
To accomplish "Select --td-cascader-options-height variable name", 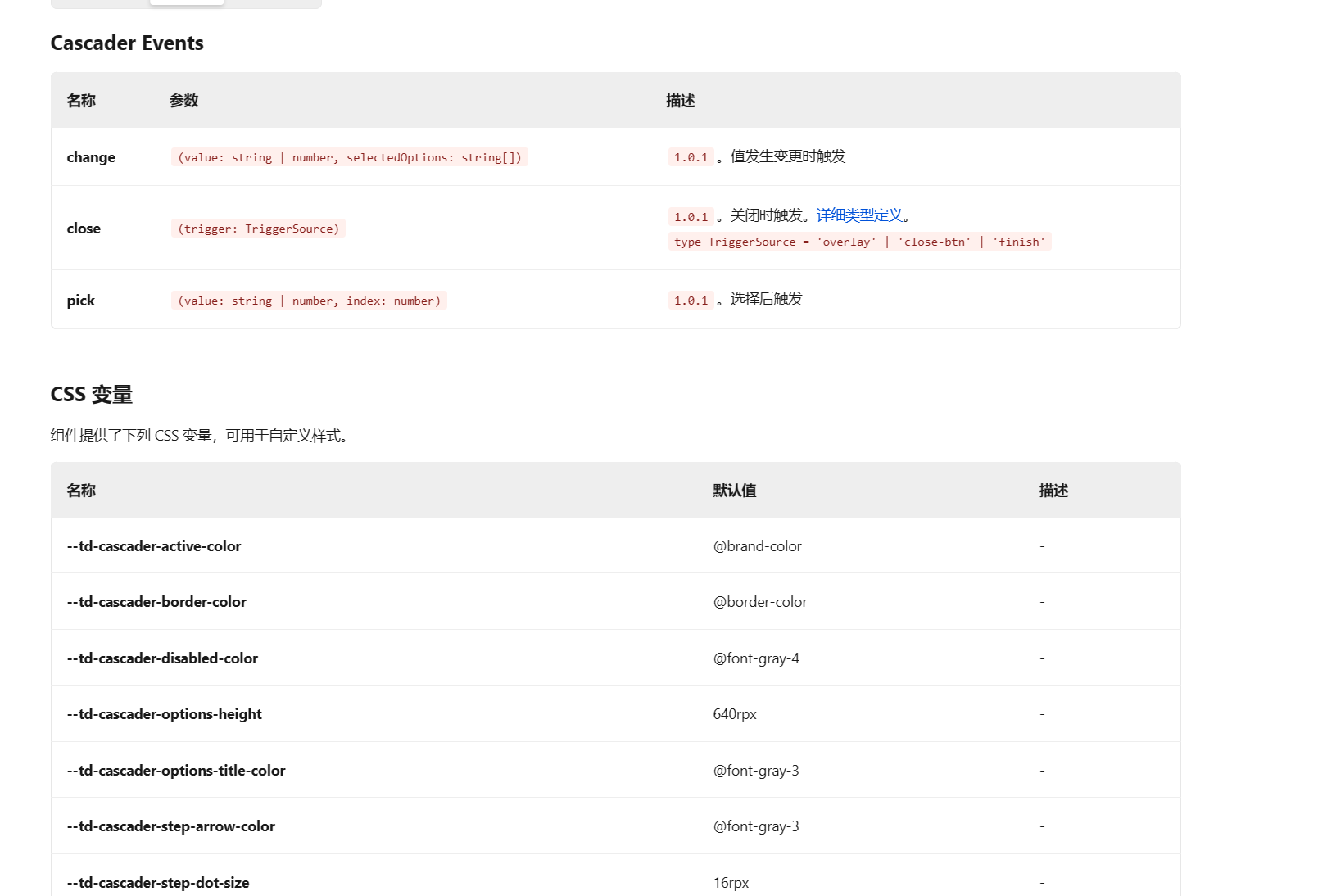I will coord(165,714).
